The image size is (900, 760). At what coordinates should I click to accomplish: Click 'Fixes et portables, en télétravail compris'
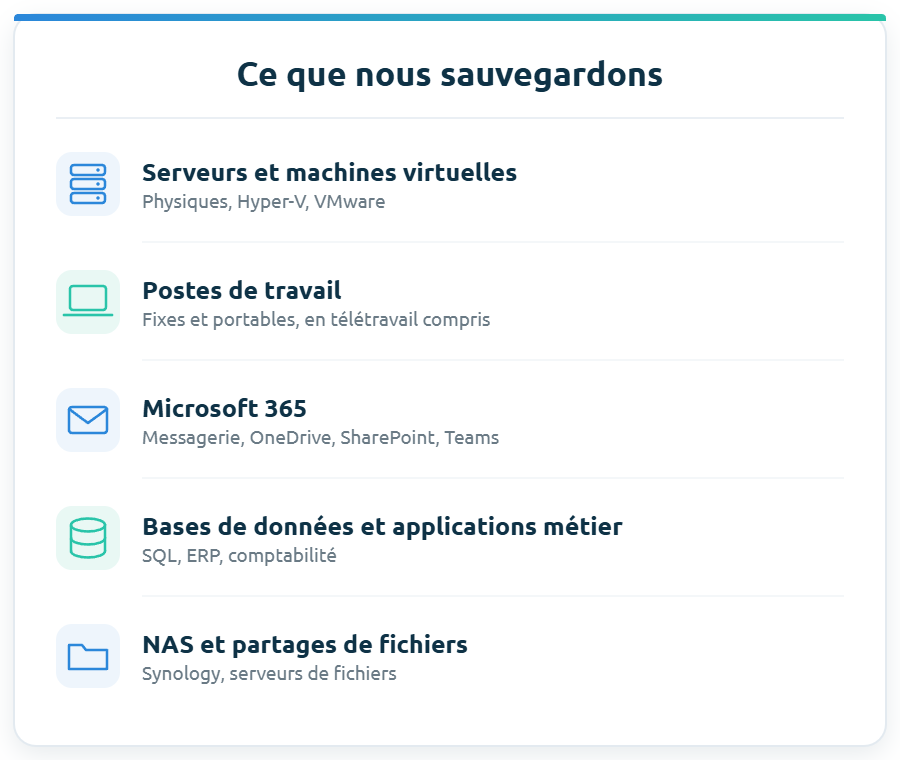pos(316,320)
